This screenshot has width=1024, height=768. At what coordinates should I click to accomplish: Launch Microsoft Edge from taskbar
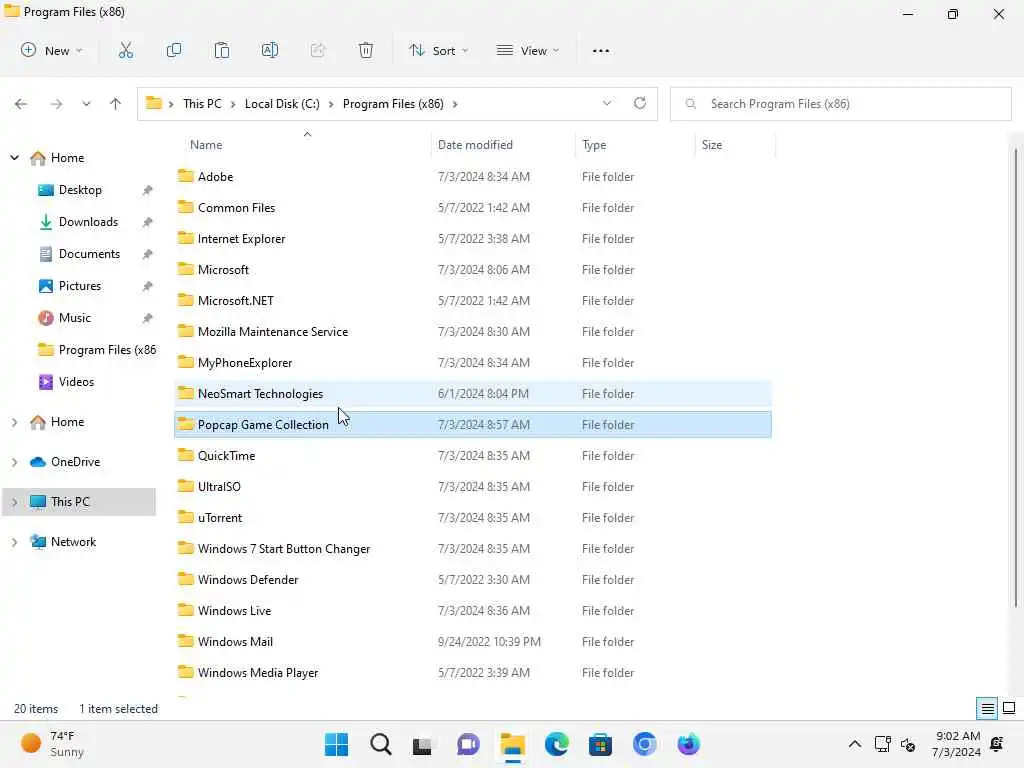[556, 744]
